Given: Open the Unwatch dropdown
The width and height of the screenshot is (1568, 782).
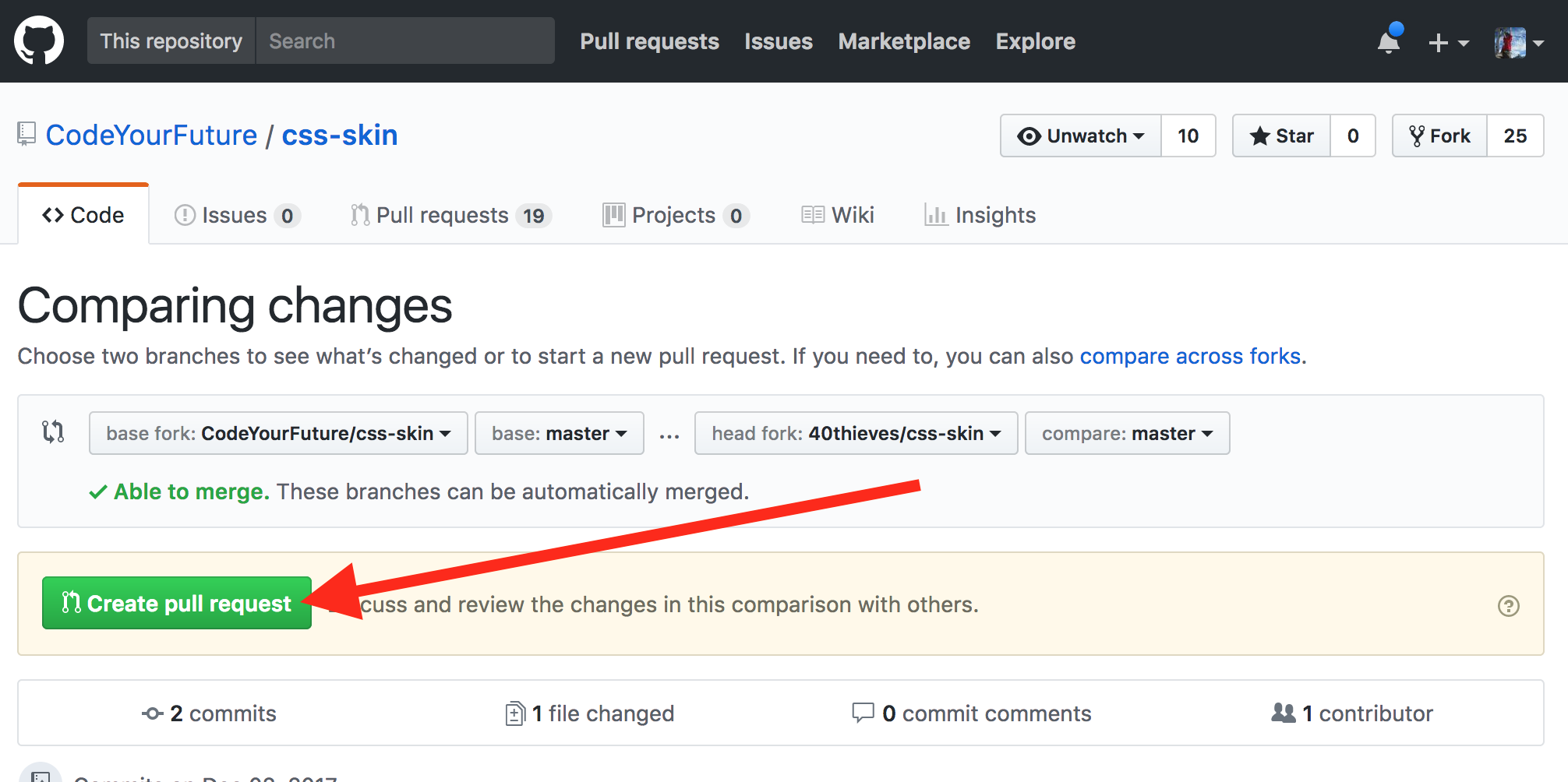Looking at the screenshot, I should coord(1081,136).
